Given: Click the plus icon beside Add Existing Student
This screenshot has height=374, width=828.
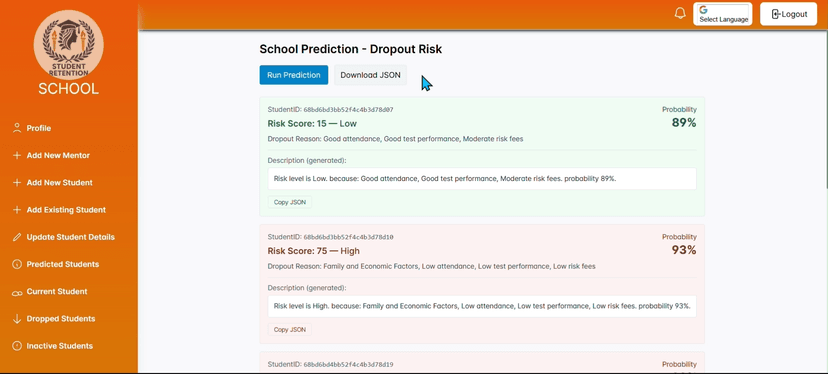Looking at the screenshot, I should [17, 210].
